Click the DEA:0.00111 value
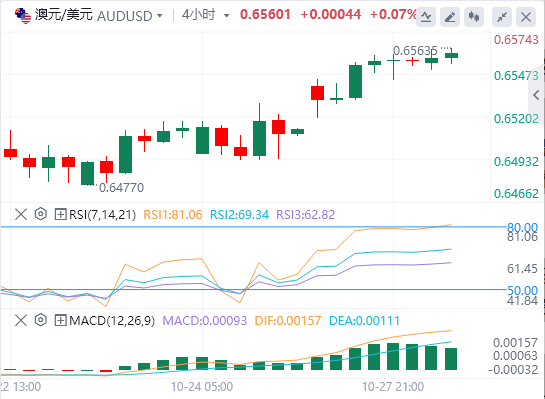The width and height of the screenshot is (545, 399). coord(364,320)
